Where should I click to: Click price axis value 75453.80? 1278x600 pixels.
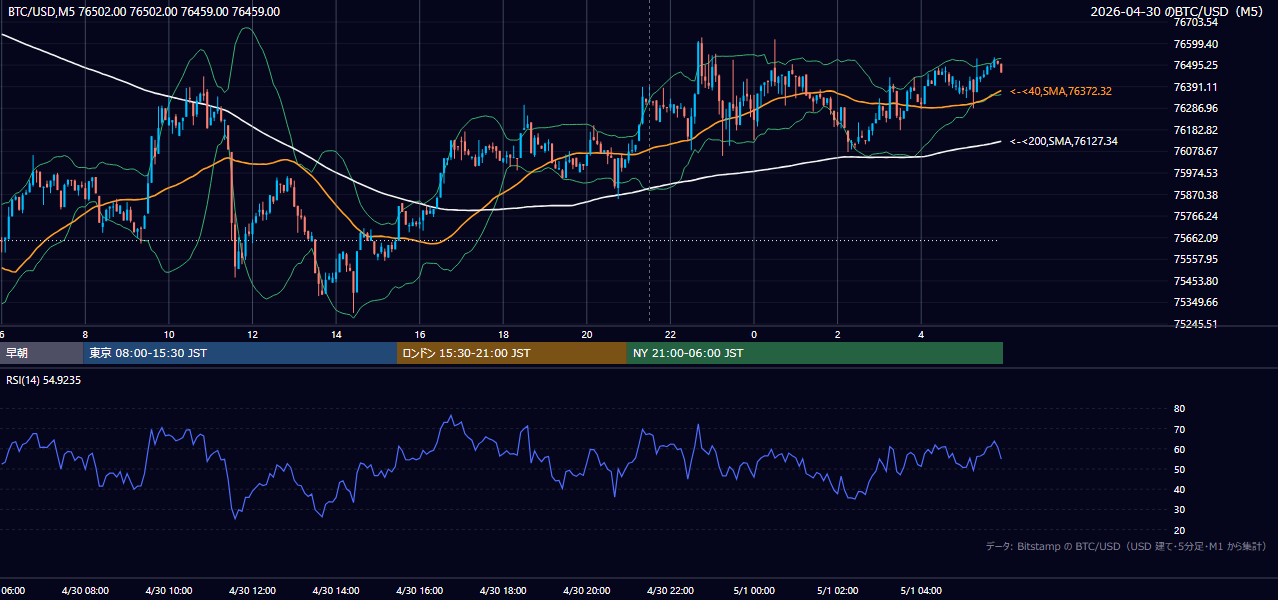[x=1195, y=281]
